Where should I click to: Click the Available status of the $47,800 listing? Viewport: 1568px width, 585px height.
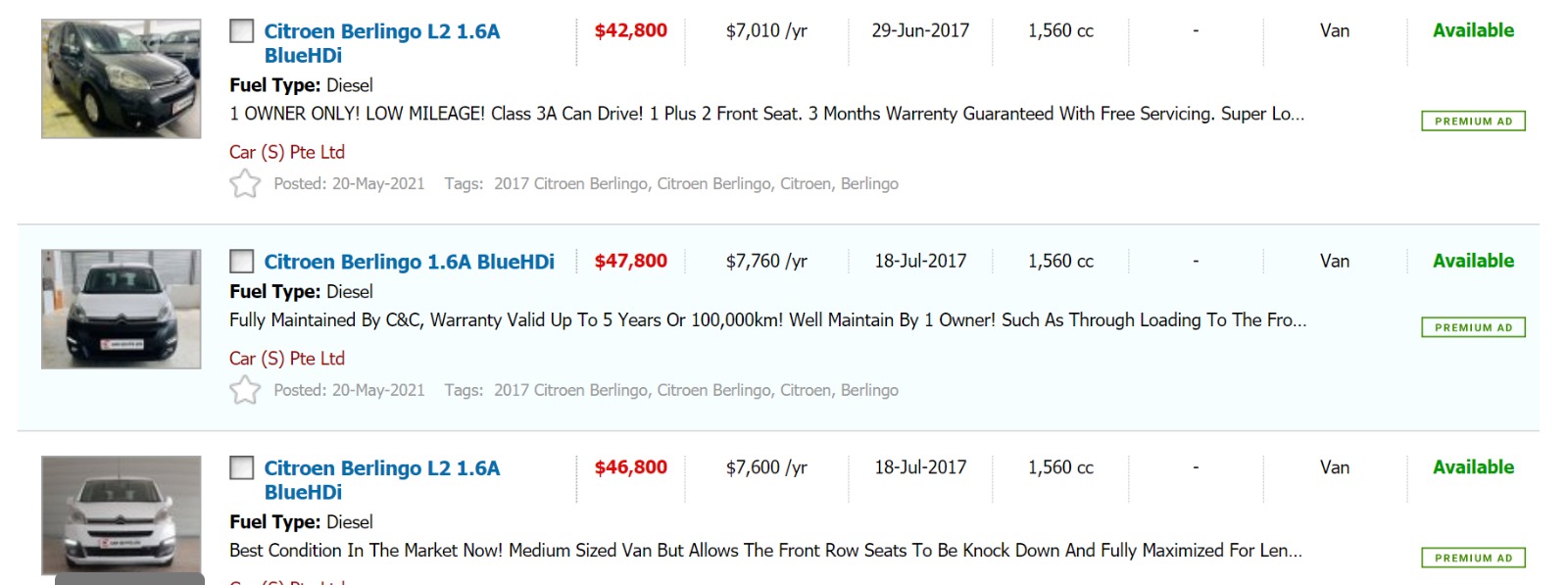[1473, 261]
